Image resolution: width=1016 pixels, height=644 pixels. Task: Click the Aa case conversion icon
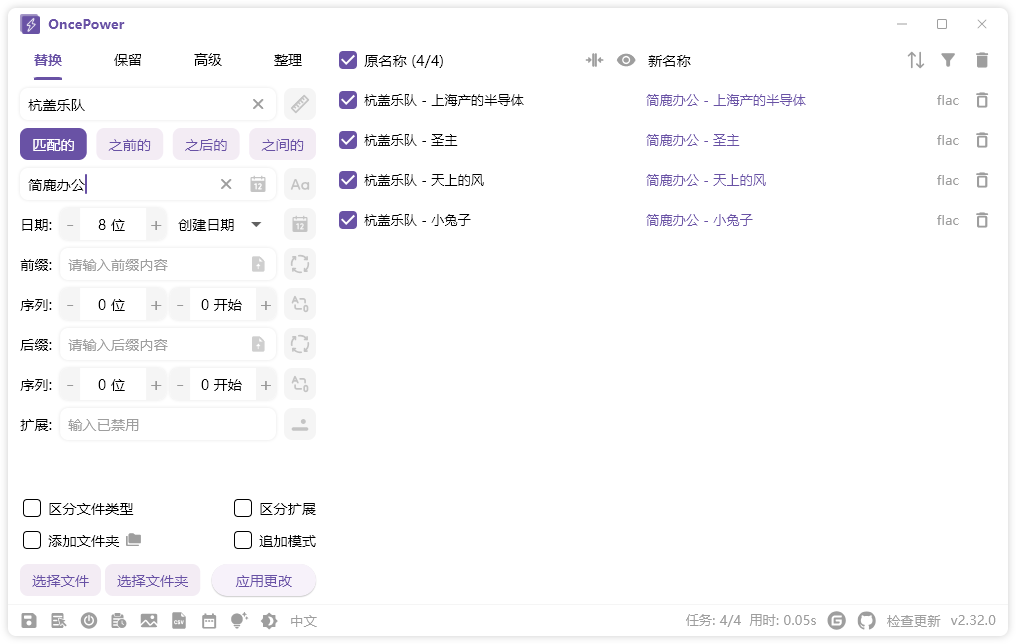coord(299,184)
